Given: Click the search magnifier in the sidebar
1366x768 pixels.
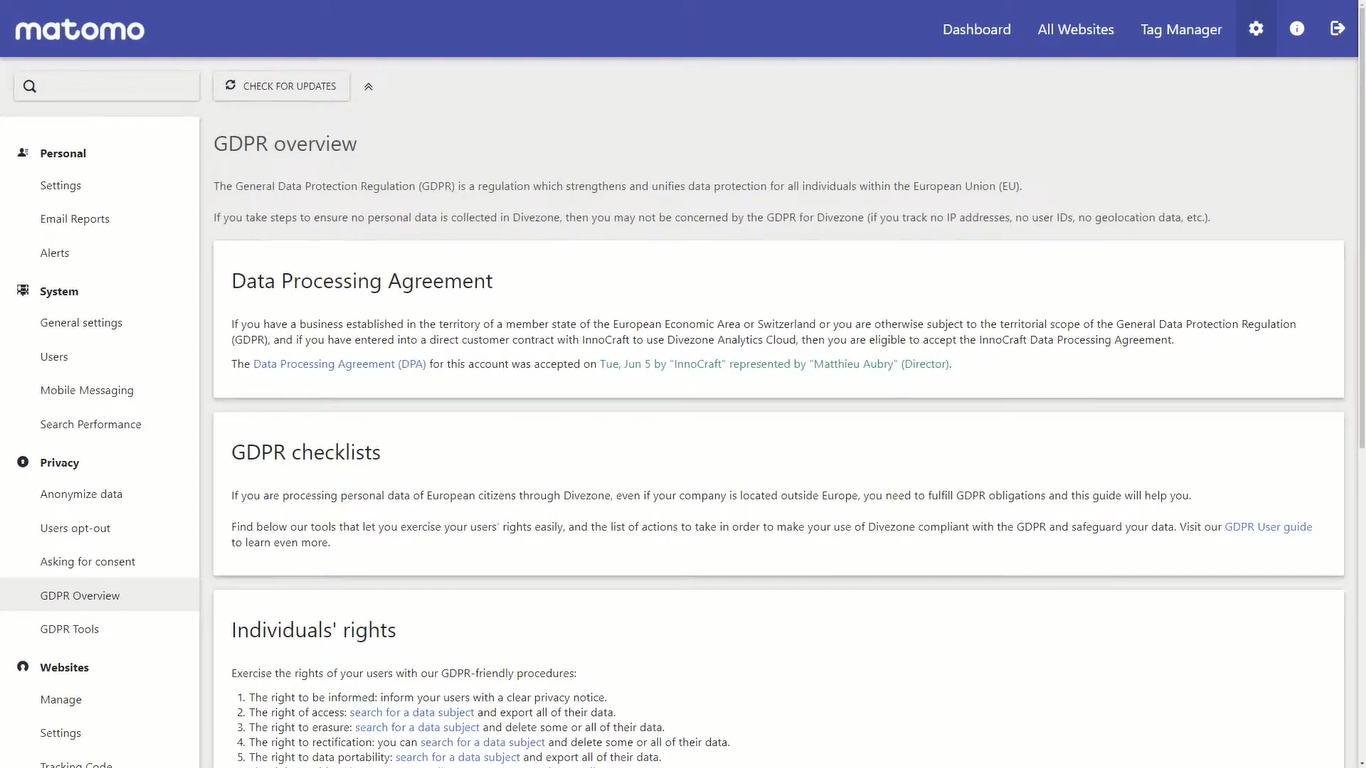Looking at the screenshot, I should (x=28, y=85).
